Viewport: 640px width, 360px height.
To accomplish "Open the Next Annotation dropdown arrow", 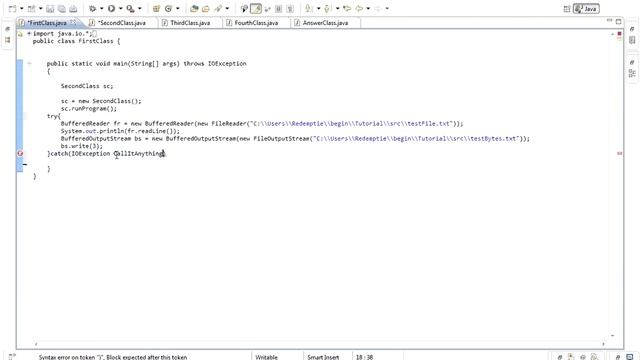I will 318,9.
